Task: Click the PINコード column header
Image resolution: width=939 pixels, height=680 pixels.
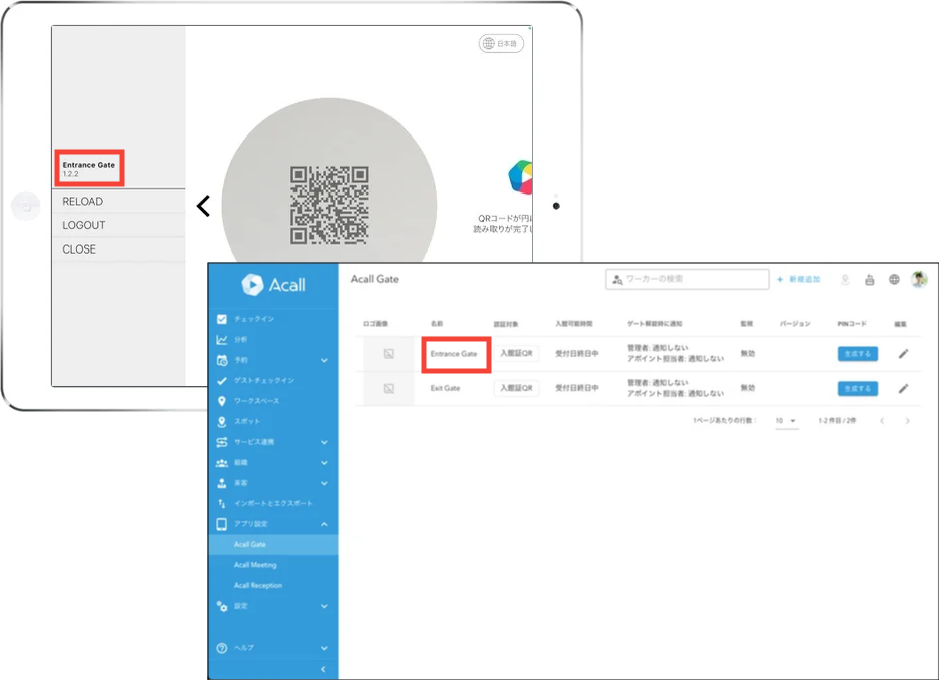Action: click(x=852, y=324)
